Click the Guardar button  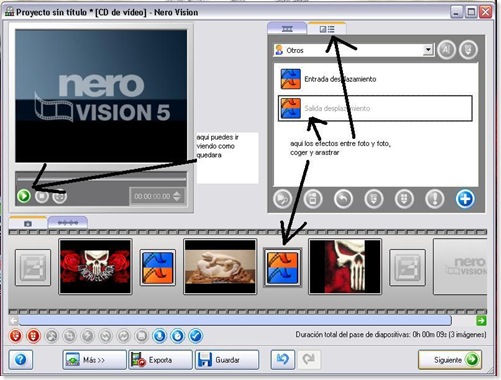point(227,360)
